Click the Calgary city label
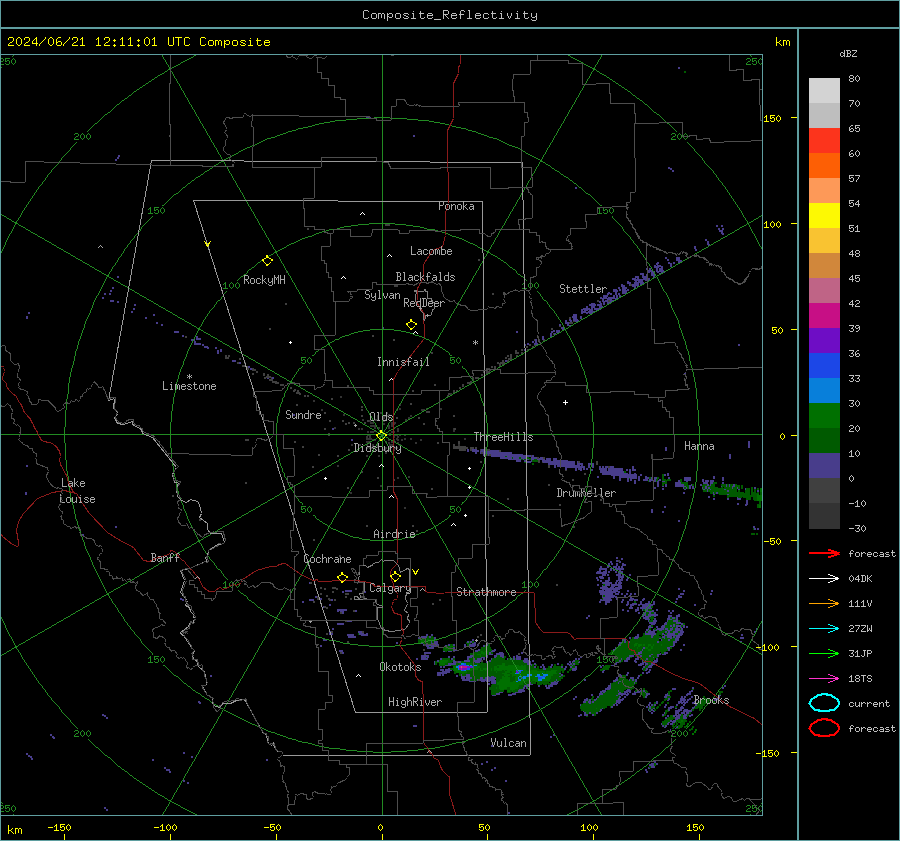The height and width of the screenshot is (841, 900). pyautogui.click(x=390, y=588)
